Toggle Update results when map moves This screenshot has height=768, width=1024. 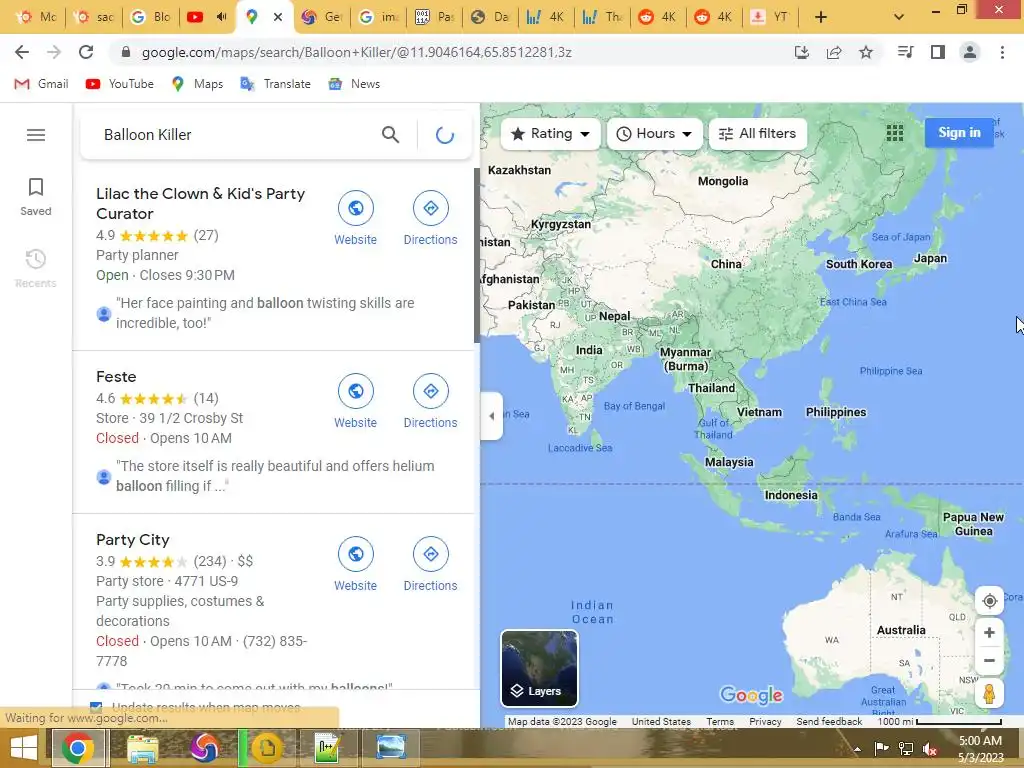click(x=96, y=707)
